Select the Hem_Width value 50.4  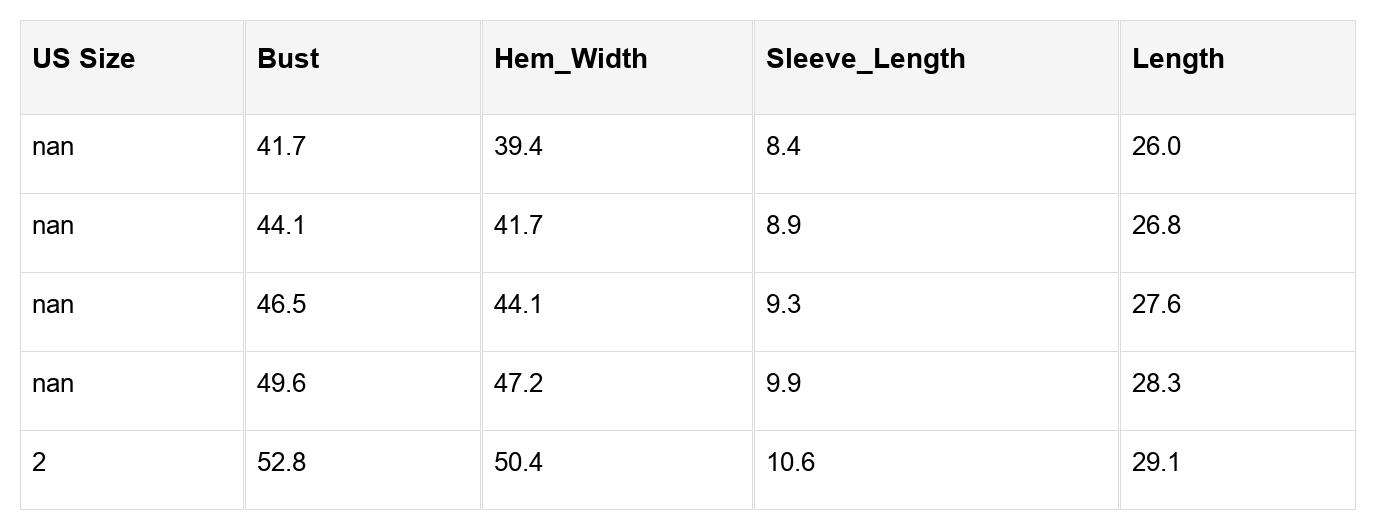click(518, 463)
